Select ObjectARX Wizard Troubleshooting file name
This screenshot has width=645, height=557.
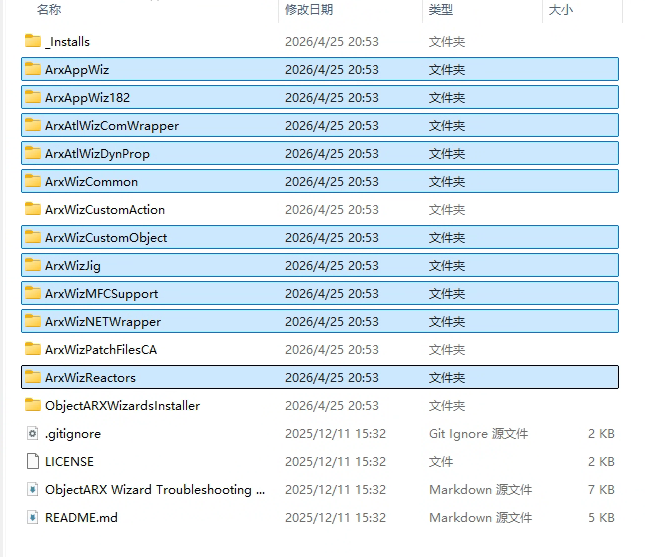(x=155, y=489)
